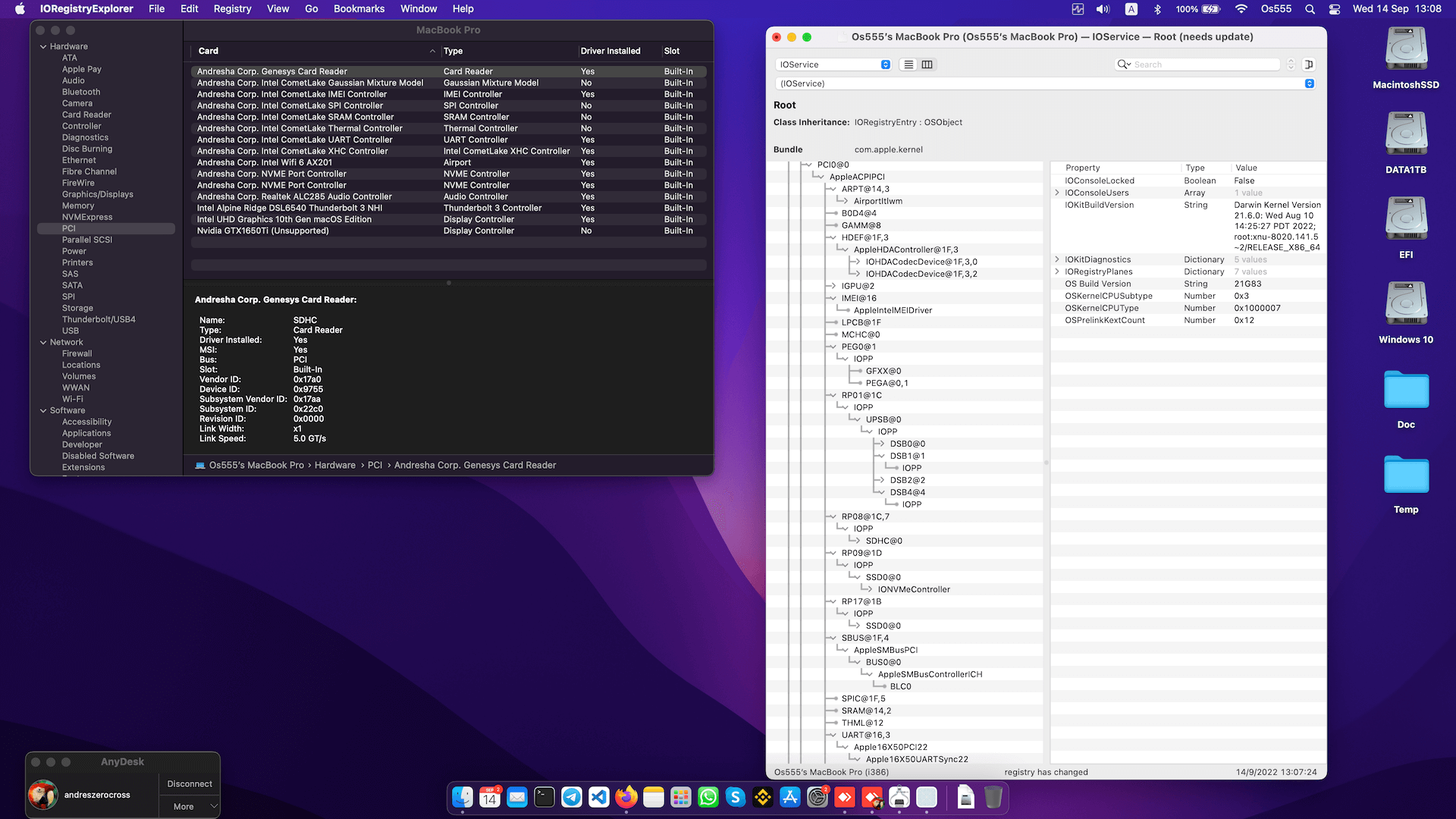Image resolution: width=1456 pixels, height=819 pixels.
Task: Switch to list view in IORegistryExplorer toolbar
Action: click(908, 64)
